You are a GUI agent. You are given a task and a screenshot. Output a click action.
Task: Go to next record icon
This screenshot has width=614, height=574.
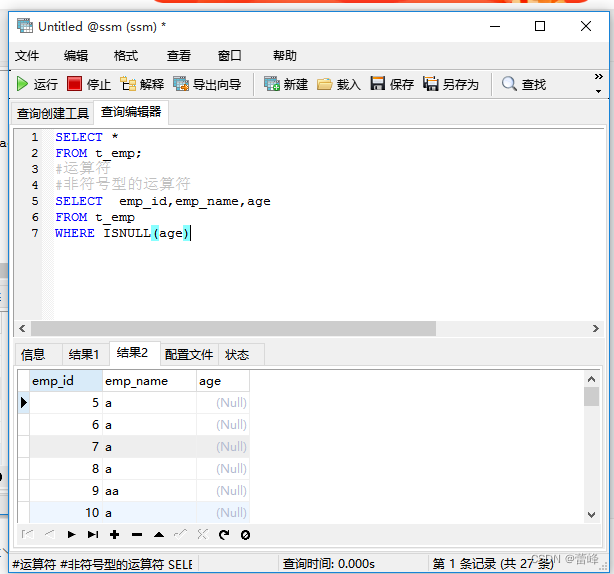[x=71, y=534]
